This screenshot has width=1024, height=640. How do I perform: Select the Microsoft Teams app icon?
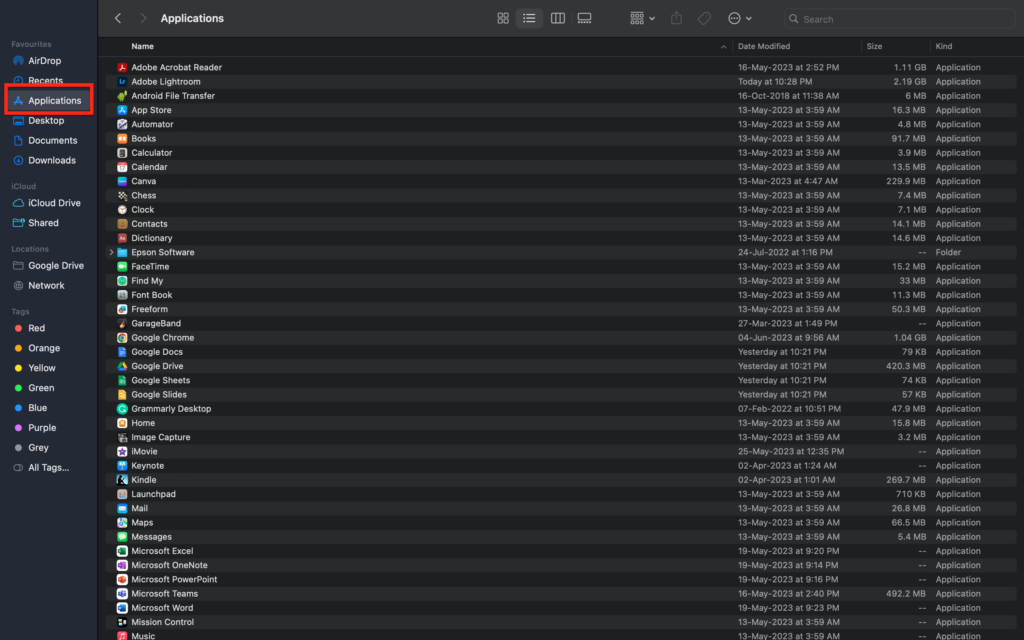(122, 594)
